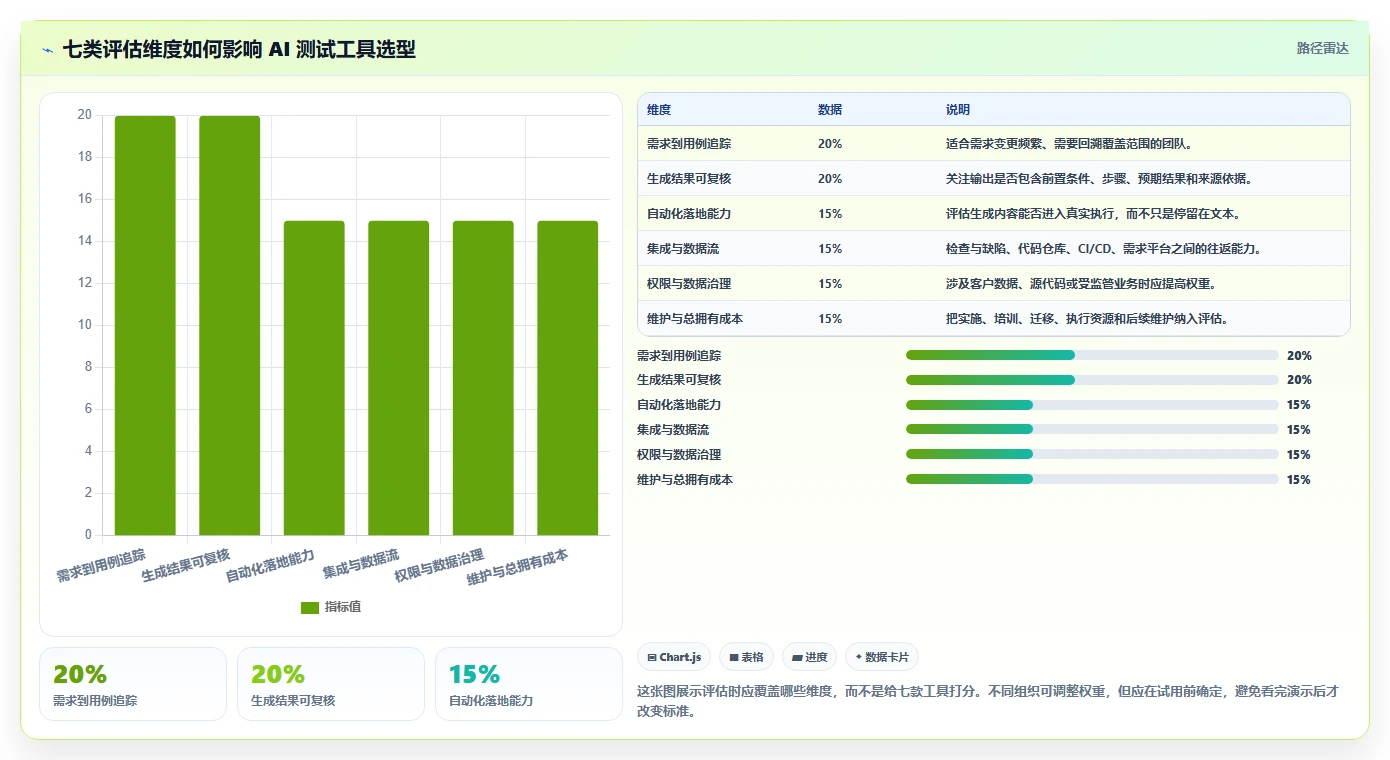The height and width of the screenshot is (760, 1390).
Task: Select 自动化落地能力 cell in the table
Action: pyautogui.click(x=689, y=214)
